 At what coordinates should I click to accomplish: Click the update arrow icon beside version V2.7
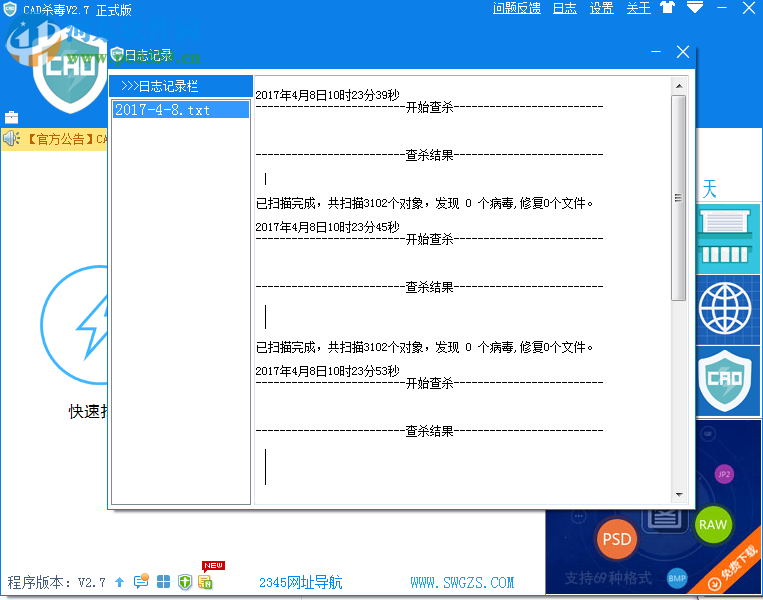[119, 582]
